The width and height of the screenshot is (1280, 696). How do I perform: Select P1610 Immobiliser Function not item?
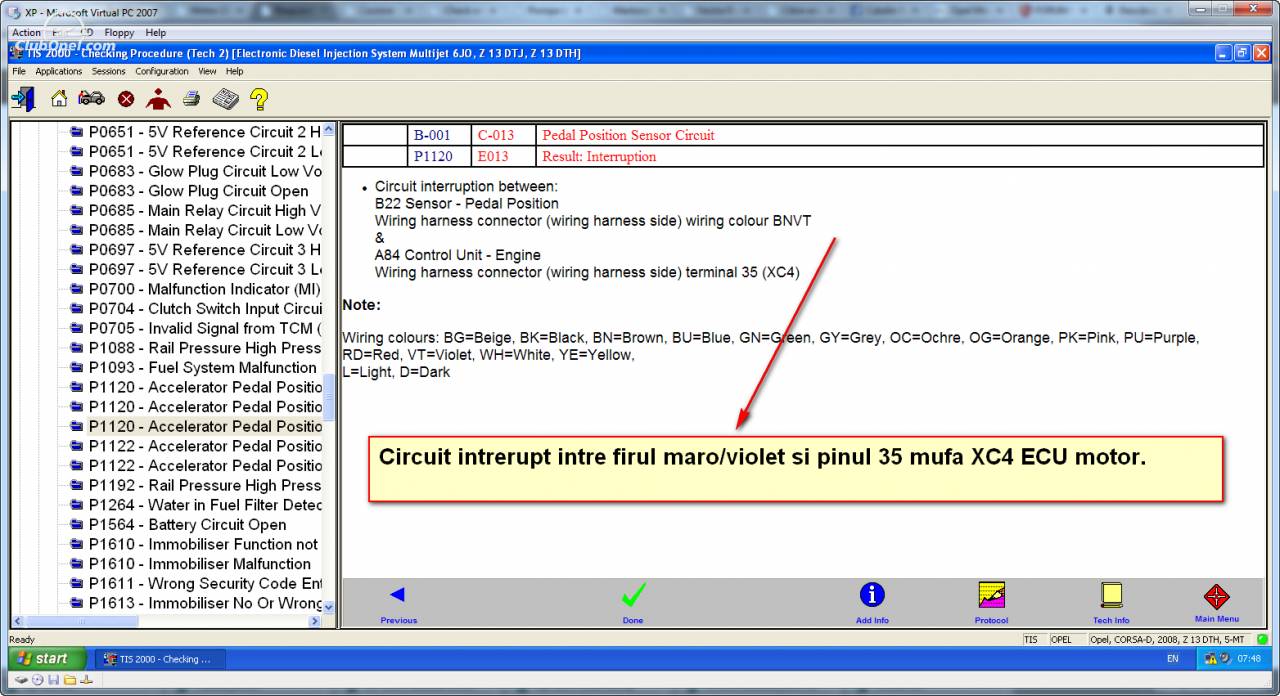coord(195,544)
